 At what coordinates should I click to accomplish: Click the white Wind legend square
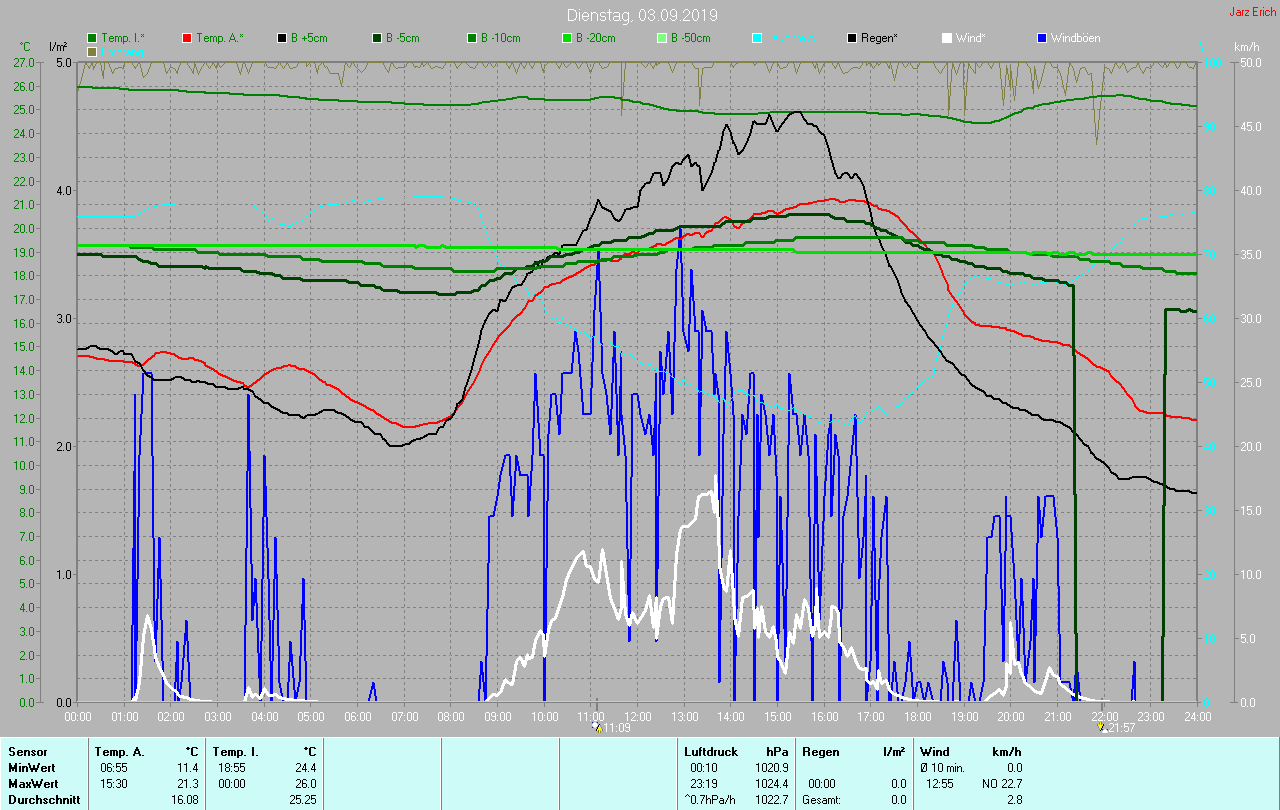(947, 38)
